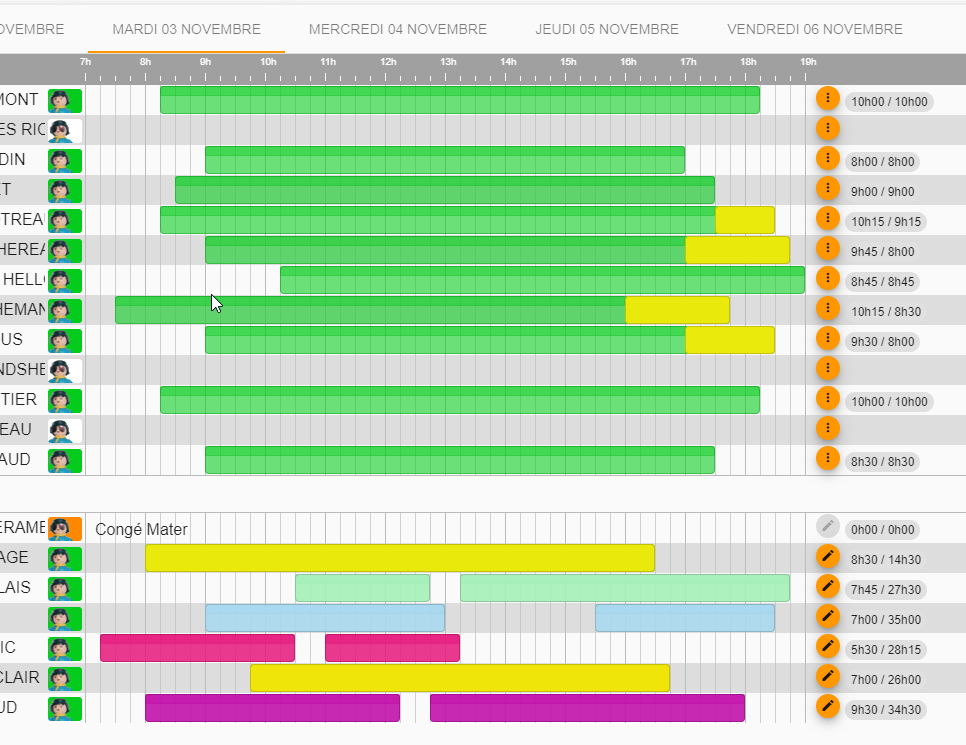Select the green shift bar on the HELL row
Image resolution: width=966 pixels, height=745 pixels.
click(x=542, y=280)
